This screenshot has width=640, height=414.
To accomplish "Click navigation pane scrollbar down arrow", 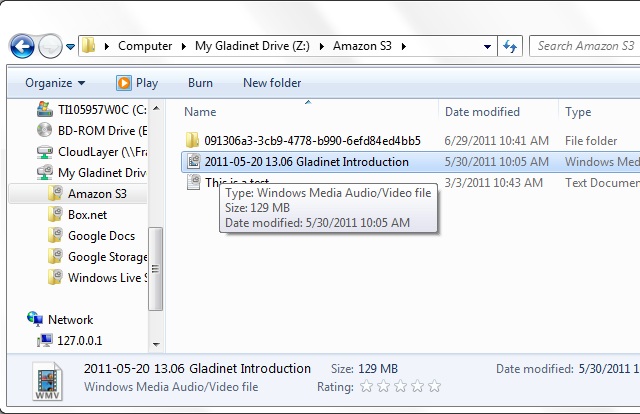I will (x=156, y=345).
